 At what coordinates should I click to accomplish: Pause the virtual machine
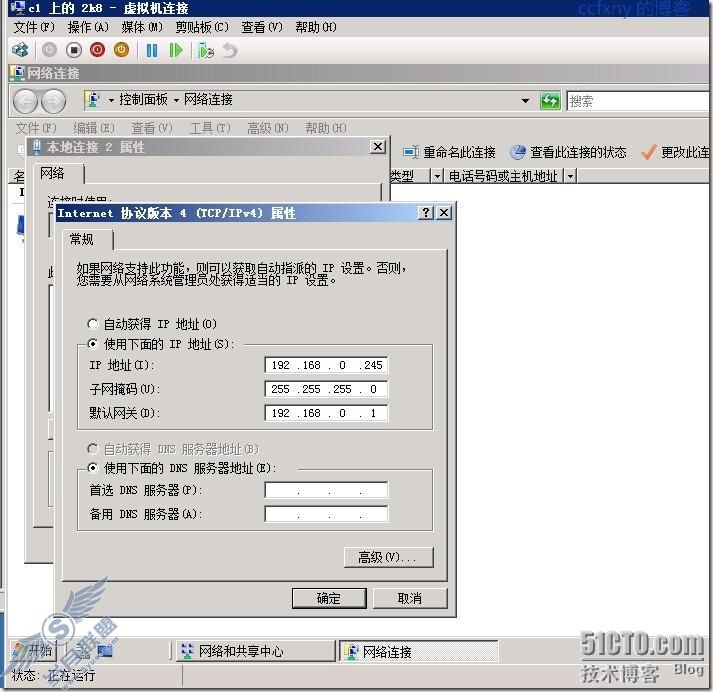click(152, 50)
